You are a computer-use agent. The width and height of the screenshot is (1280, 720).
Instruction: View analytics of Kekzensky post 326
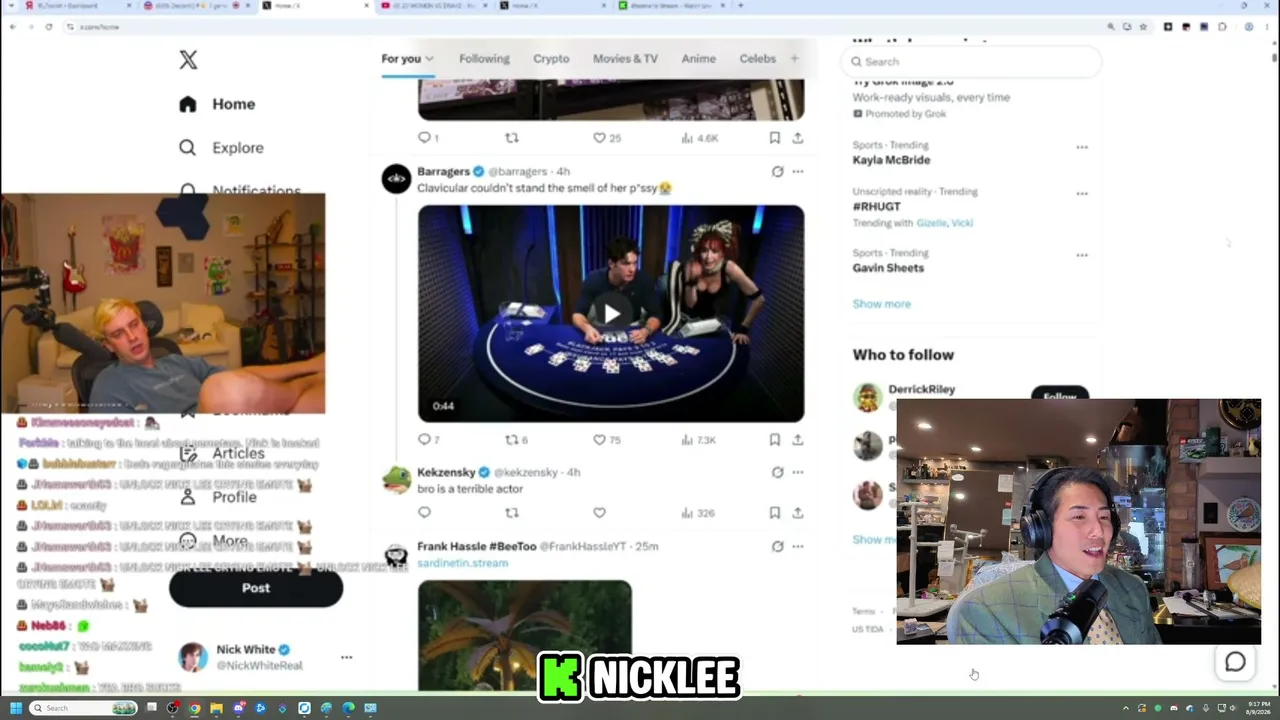pyautogui.click(x=698, y=512)
